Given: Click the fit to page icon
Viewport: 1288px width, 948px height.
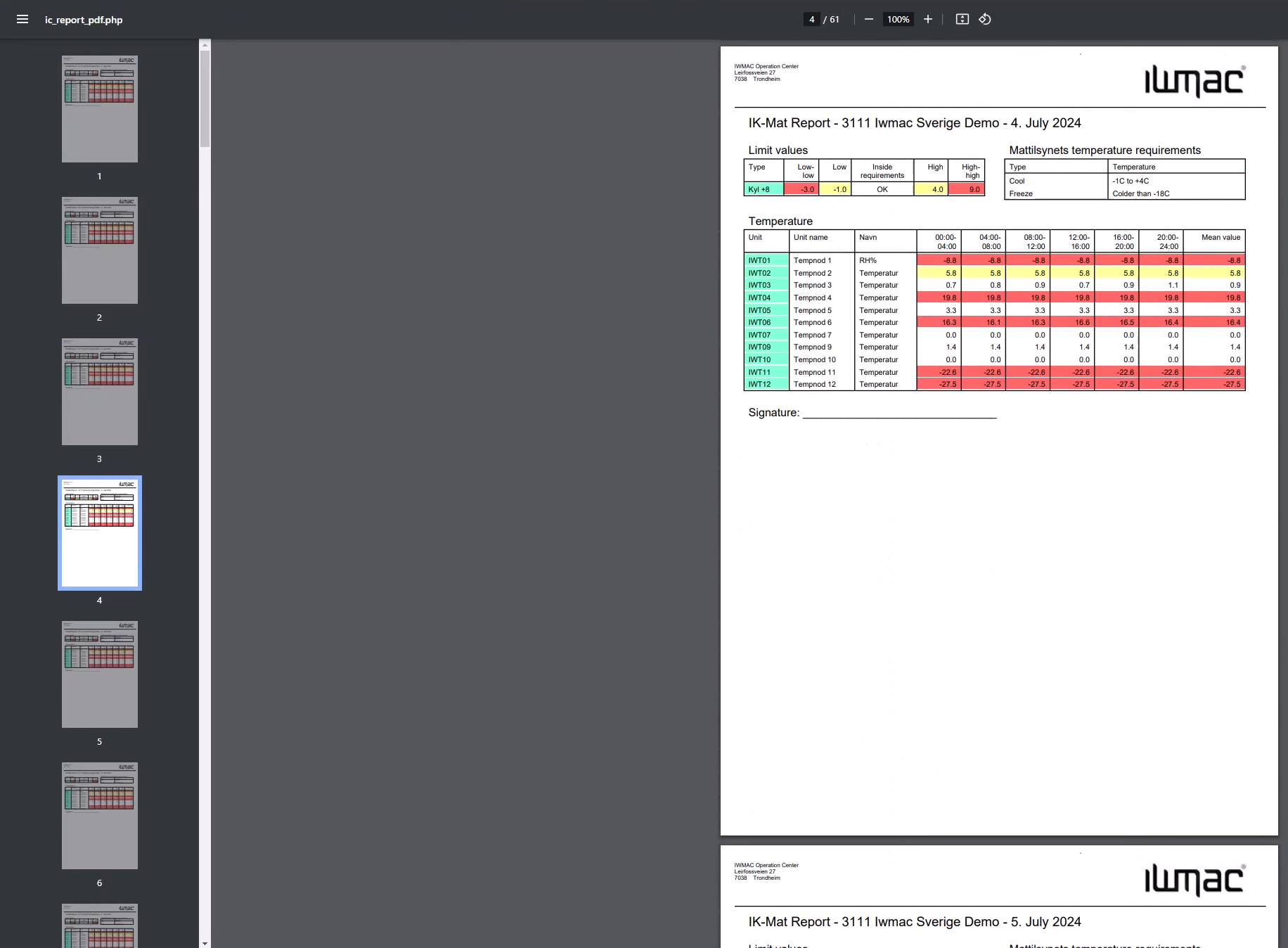Looking at the screenshot, I should 962,20.
